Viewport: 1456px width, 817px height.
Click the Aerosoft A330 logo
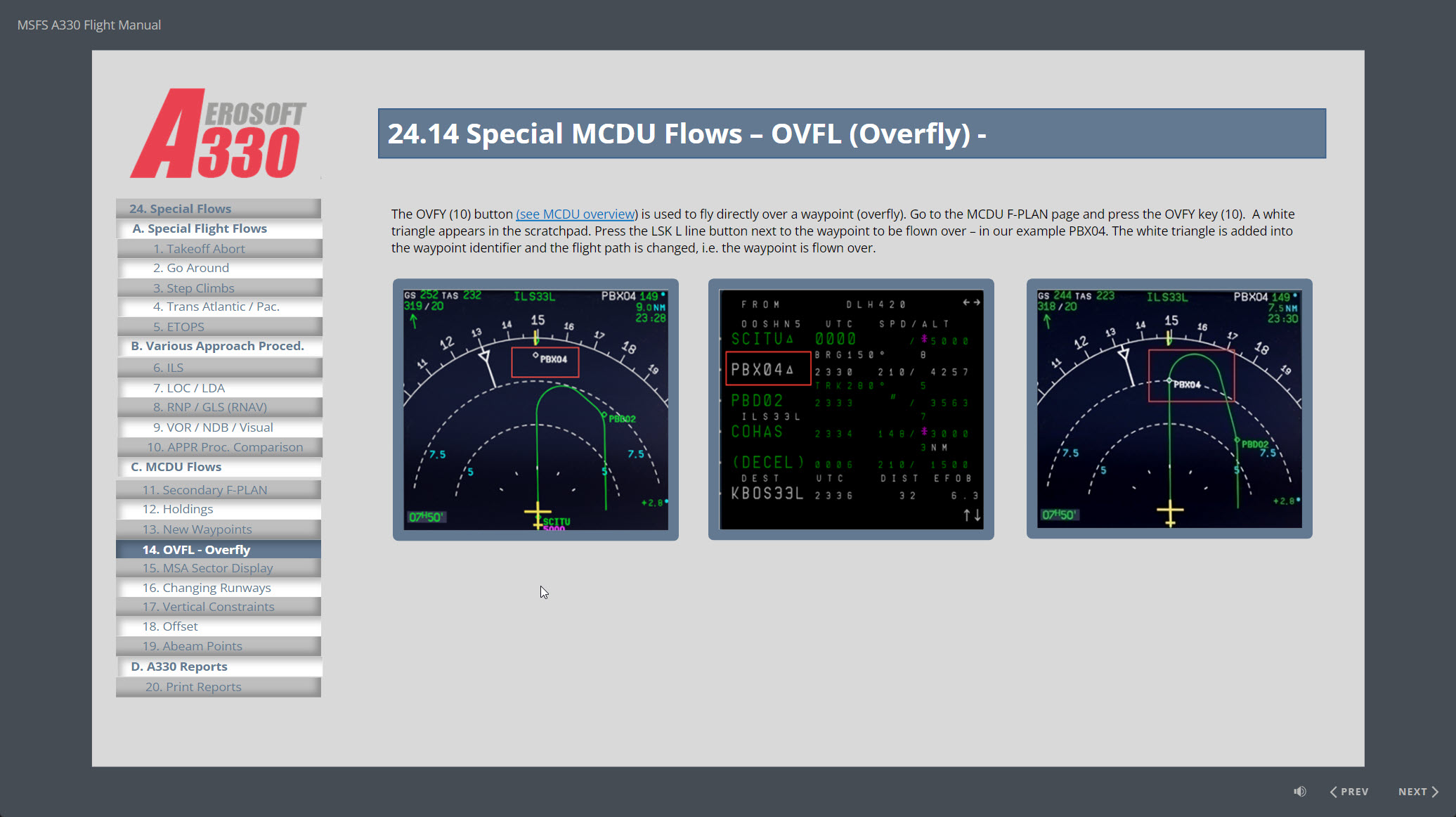(x=218, y=134)
